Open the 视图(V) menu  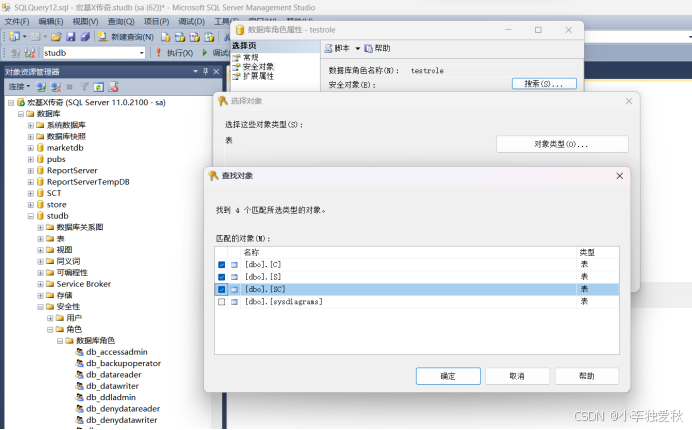tap(85, 22)
